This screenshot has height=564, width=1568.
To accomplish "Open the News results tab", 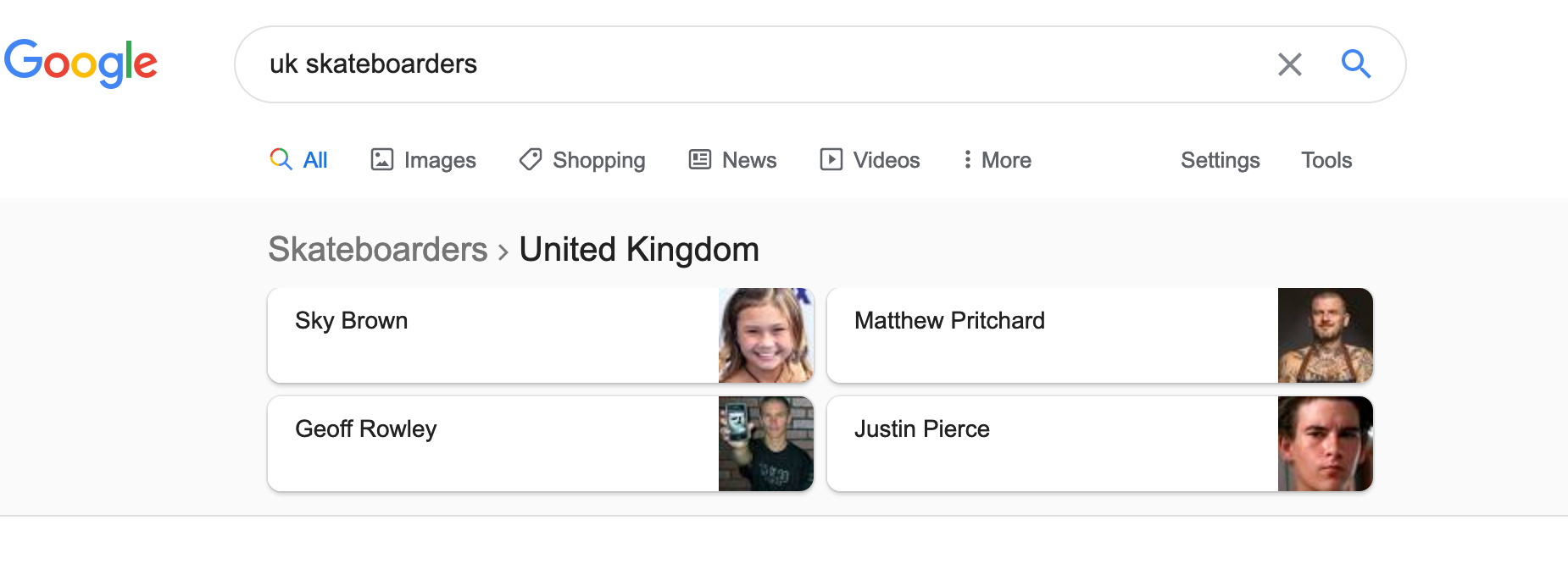I will pos(749,160).
